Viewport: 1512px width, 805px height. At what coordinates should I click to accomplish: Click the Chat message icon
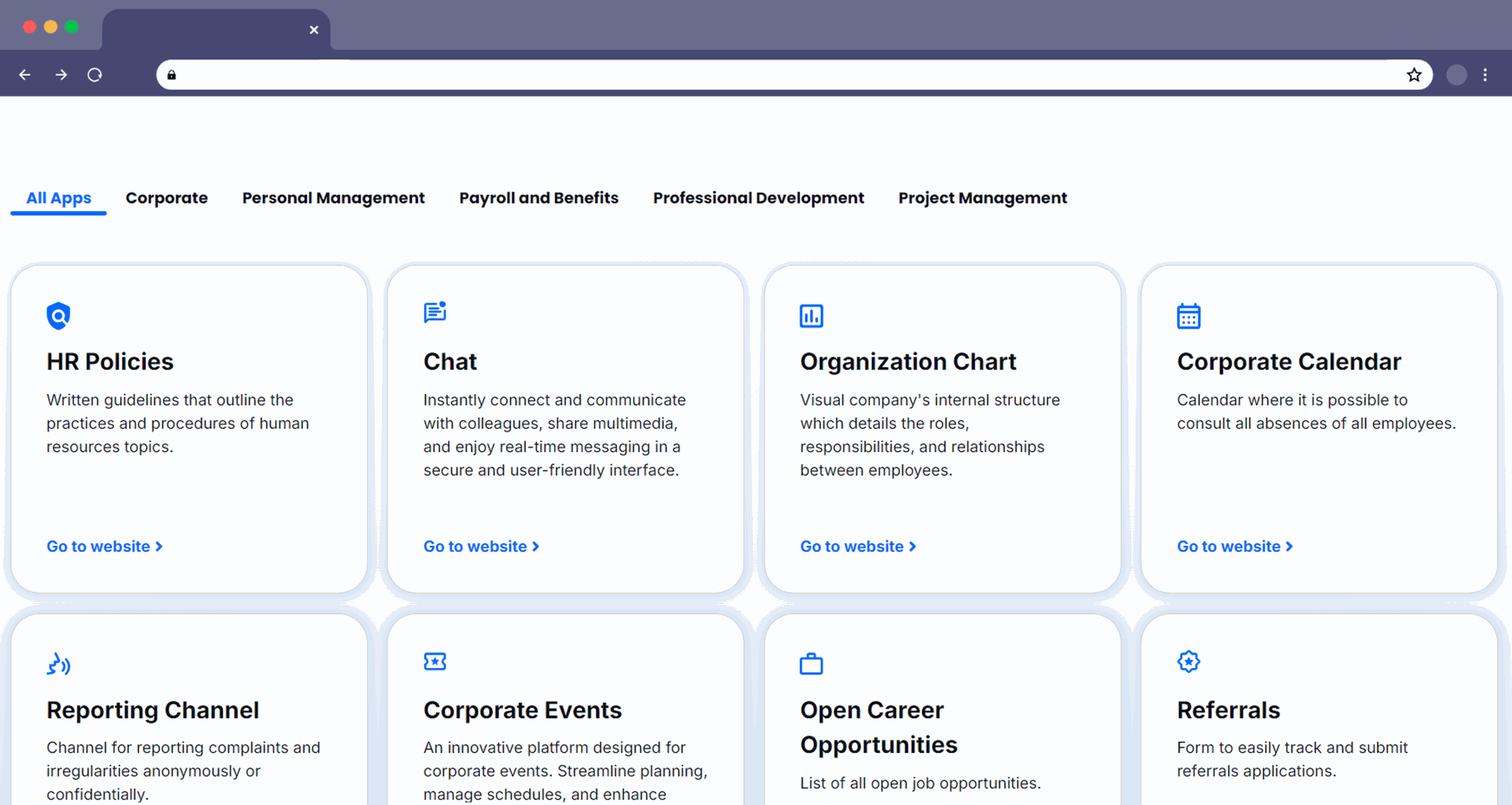tap(435, 313)
